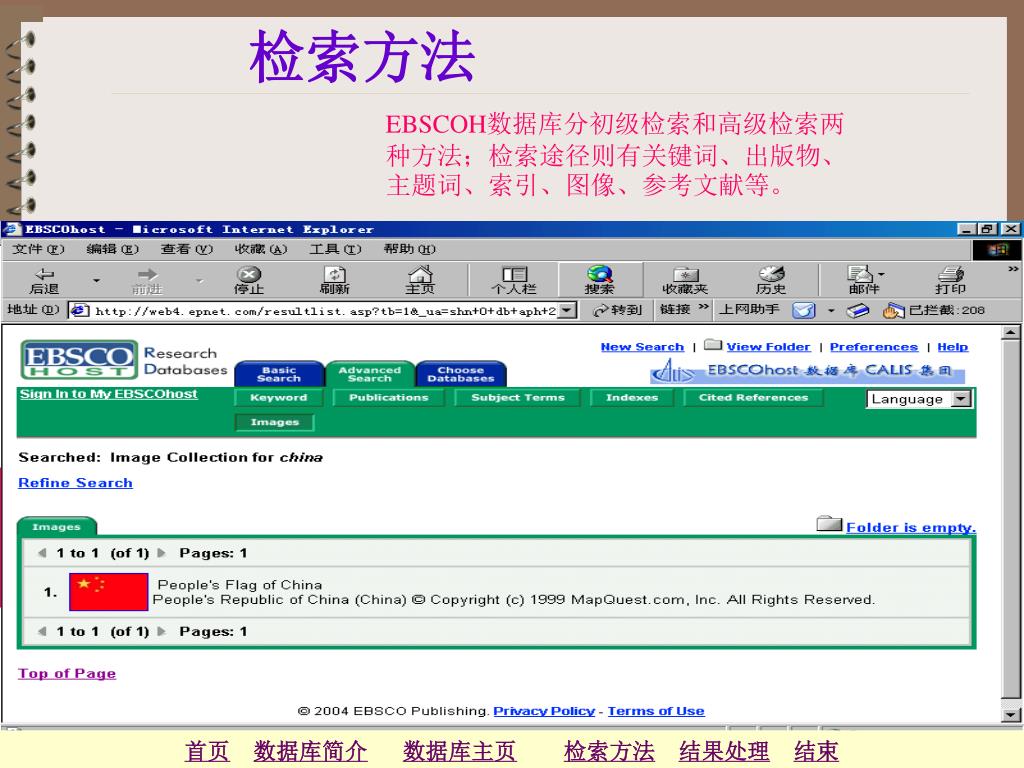Click upper previous-page arrow in results

click(42, 553)
